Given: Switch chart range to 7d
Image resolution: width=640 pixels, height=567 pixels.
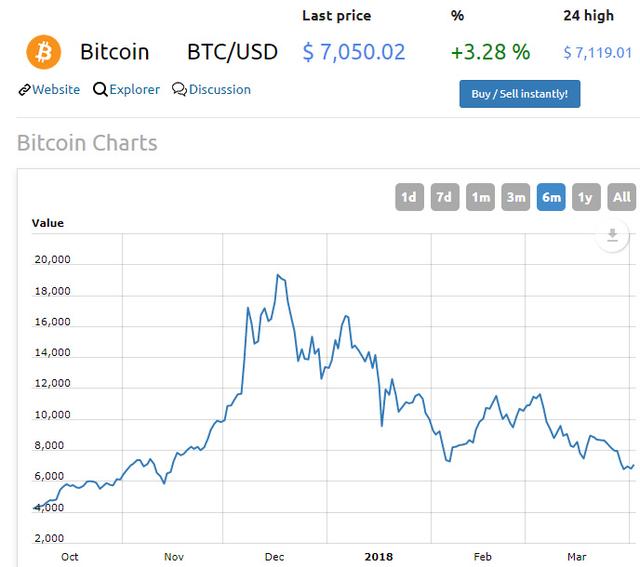Looking at the screenshot, I should [x=445, y=197].
